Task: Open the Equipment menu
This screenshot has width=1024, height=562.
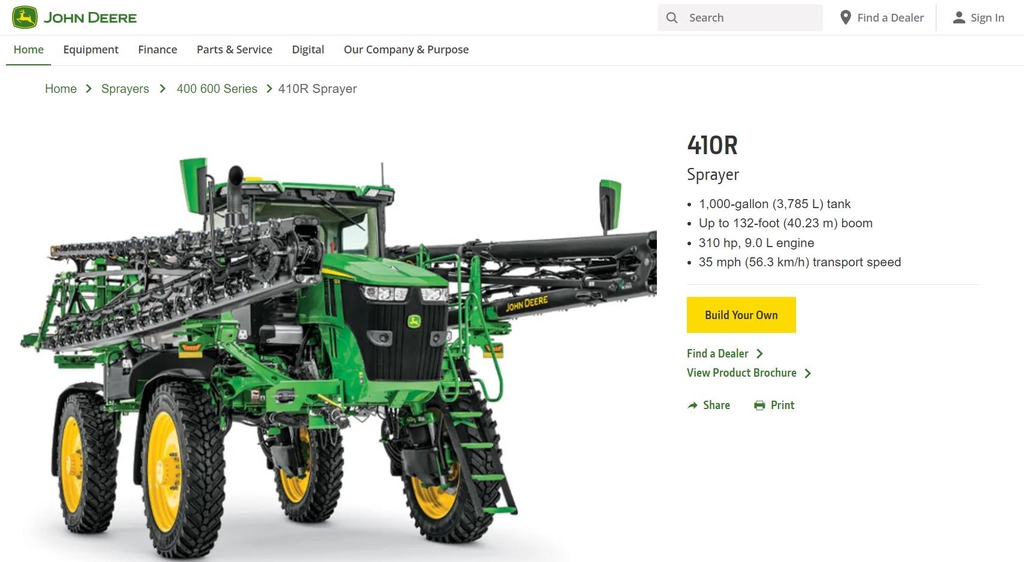Action: click(90, 50)
